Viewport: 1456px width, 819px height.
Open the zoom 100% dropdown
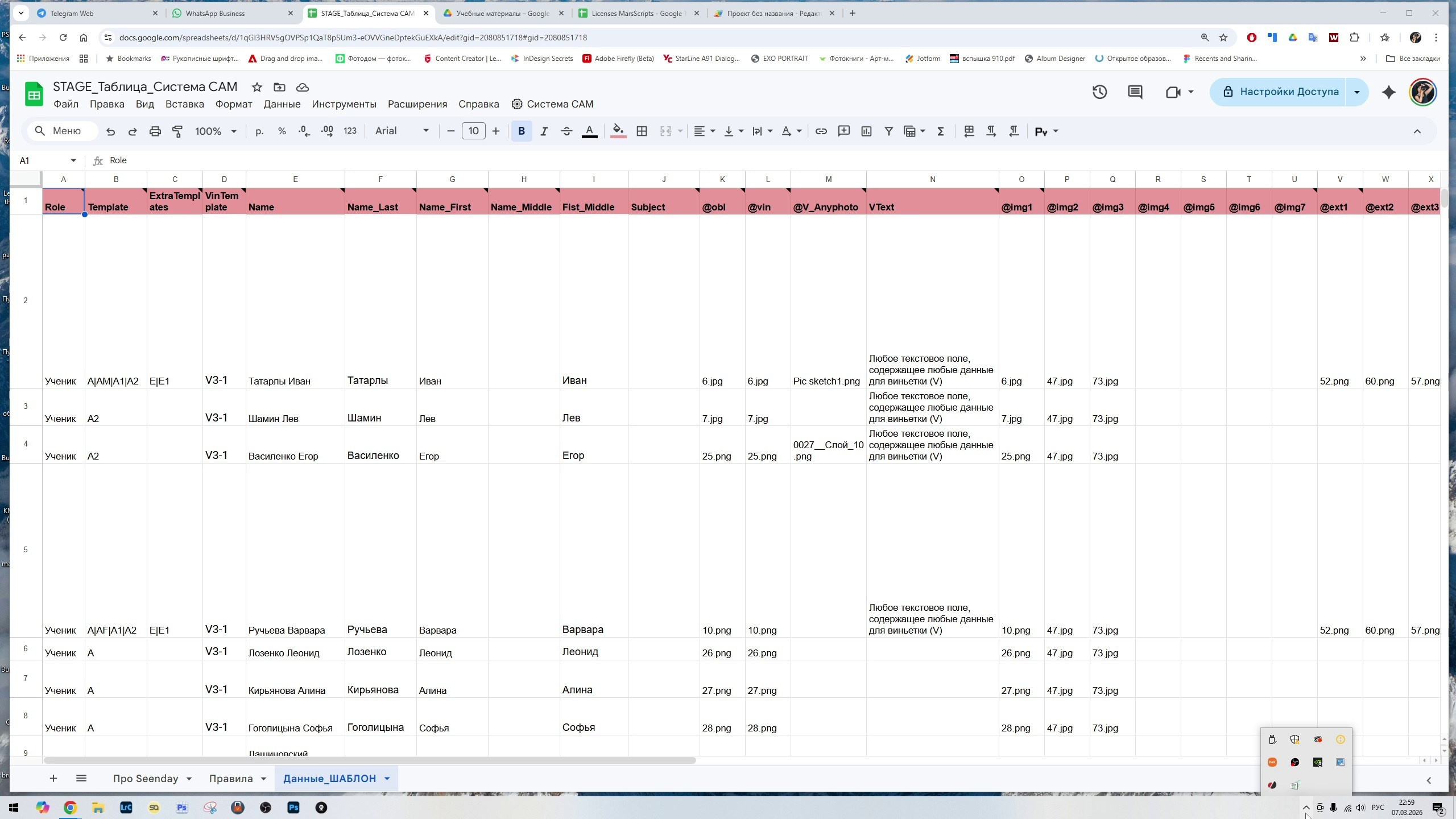[216, 131]
